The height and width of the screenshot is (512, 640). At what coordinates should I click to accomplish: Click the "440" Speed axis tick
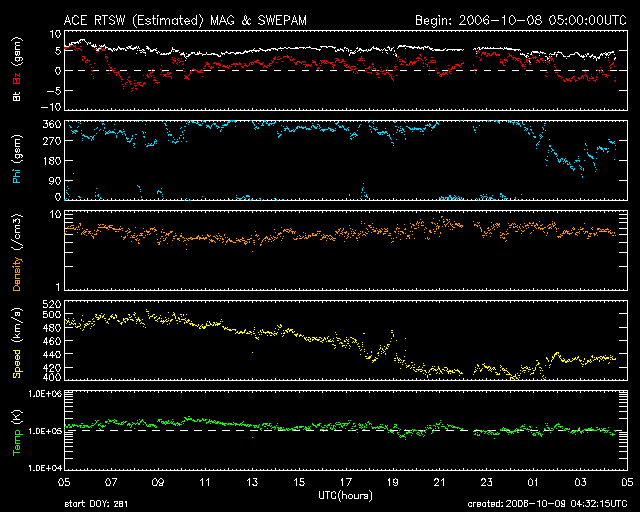pyautogui.click(x=52, y=354)
